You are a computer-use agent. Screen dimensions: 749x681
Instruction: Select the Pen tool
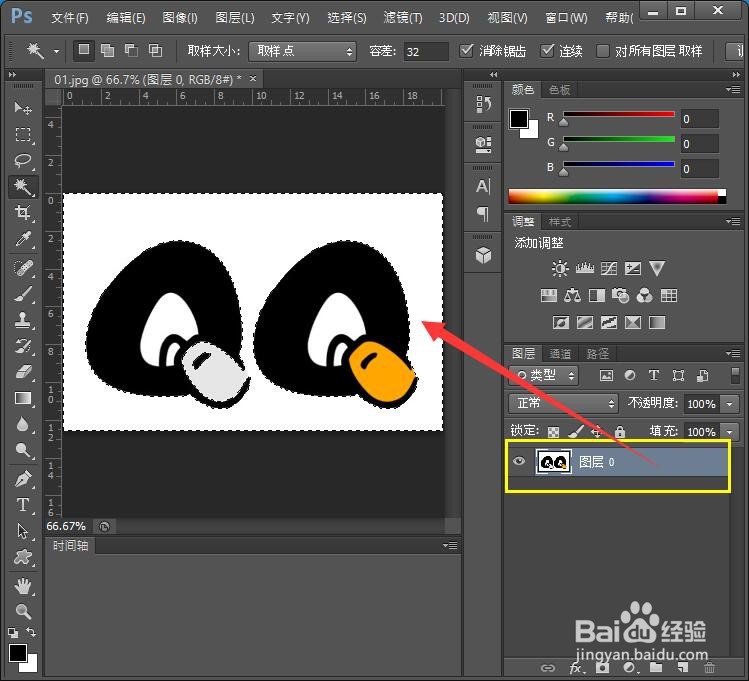(x=22, y=479)
